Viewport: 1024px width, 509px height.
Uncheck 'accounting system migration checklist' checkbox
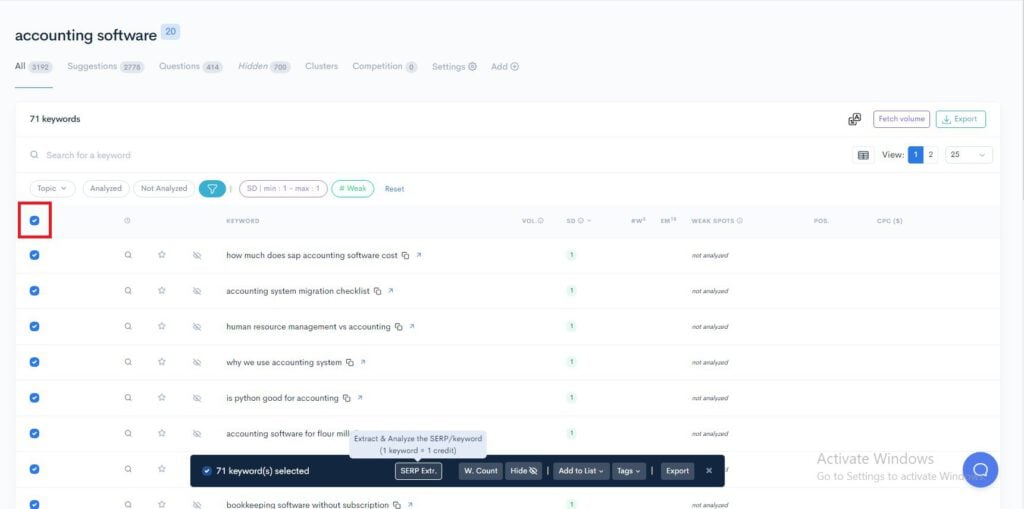[35, 291]
